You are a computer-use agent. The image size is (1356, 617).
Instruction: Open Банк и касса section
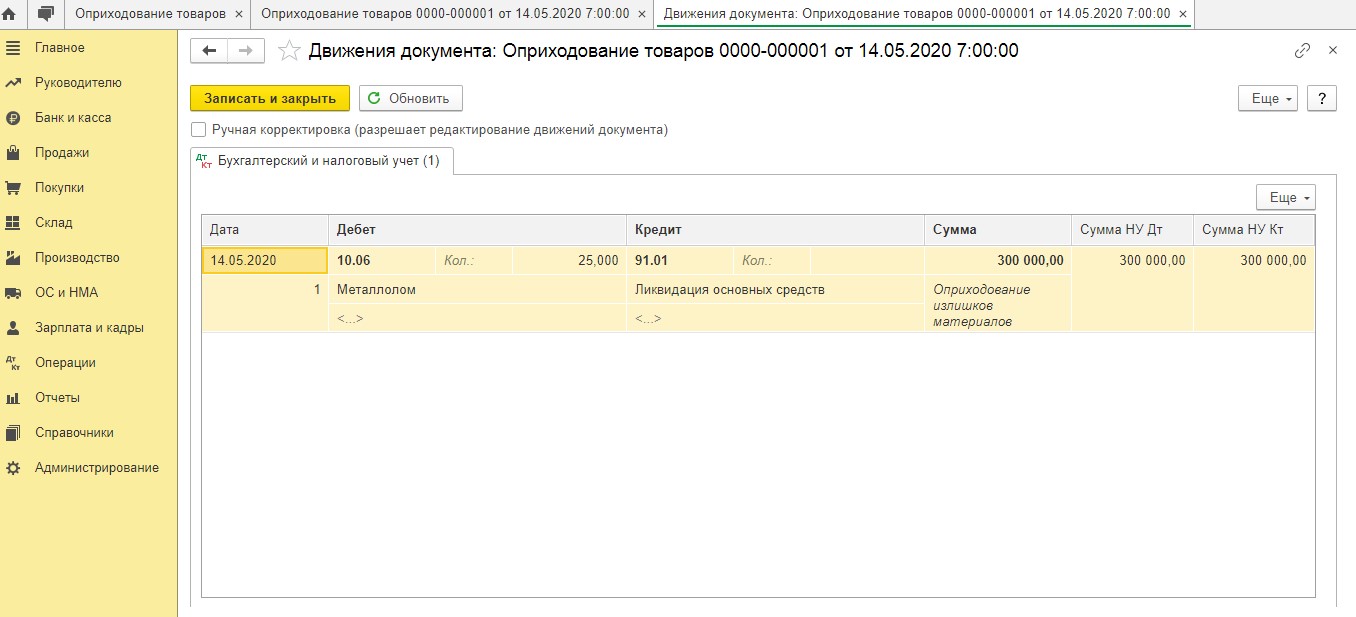72,118
